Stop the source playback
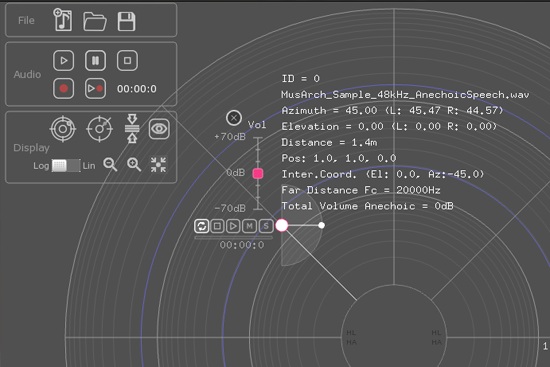 coord(217,226)
